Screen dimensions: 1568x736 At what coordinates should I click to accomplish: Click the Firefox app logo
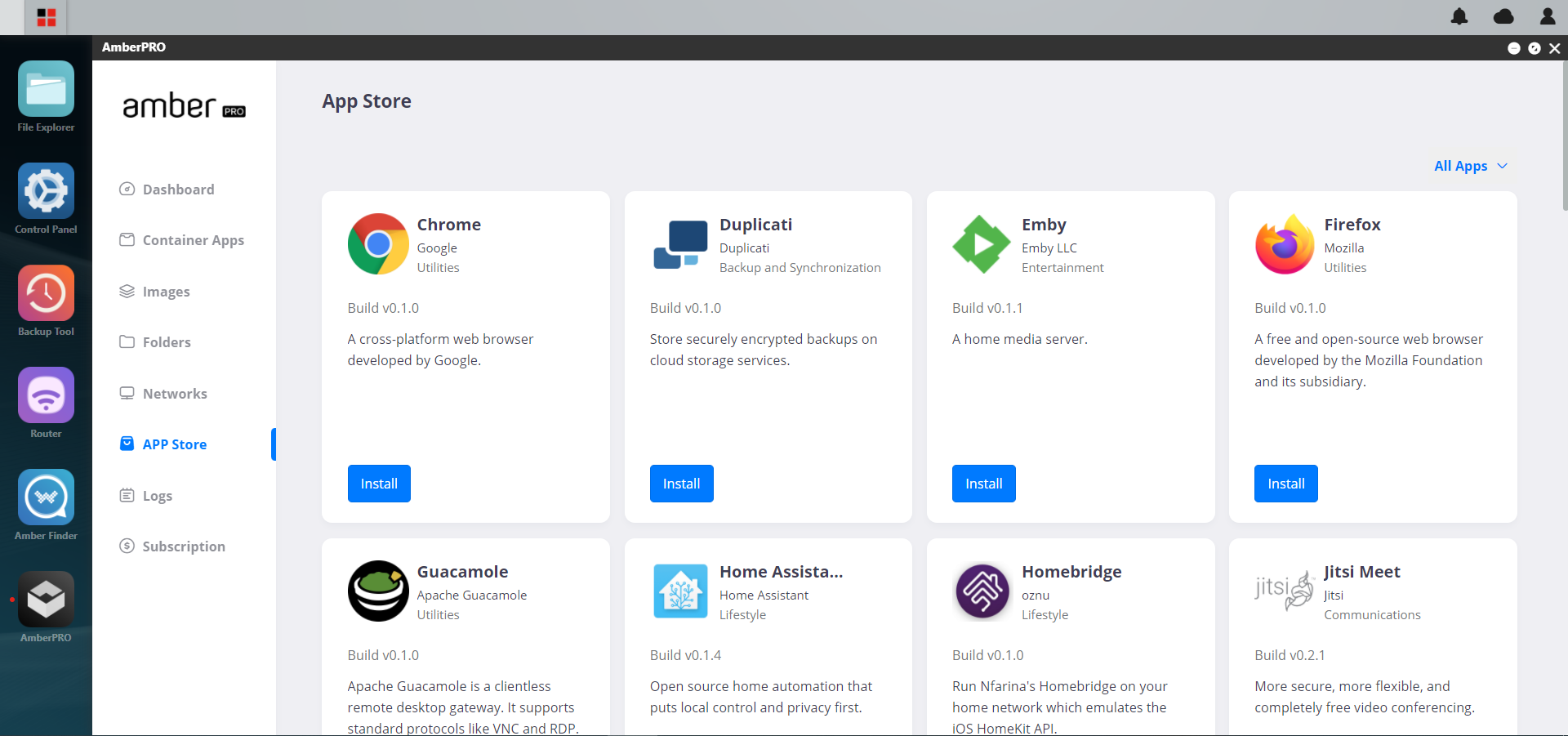pyautogui.click(x=1285, y=244)
